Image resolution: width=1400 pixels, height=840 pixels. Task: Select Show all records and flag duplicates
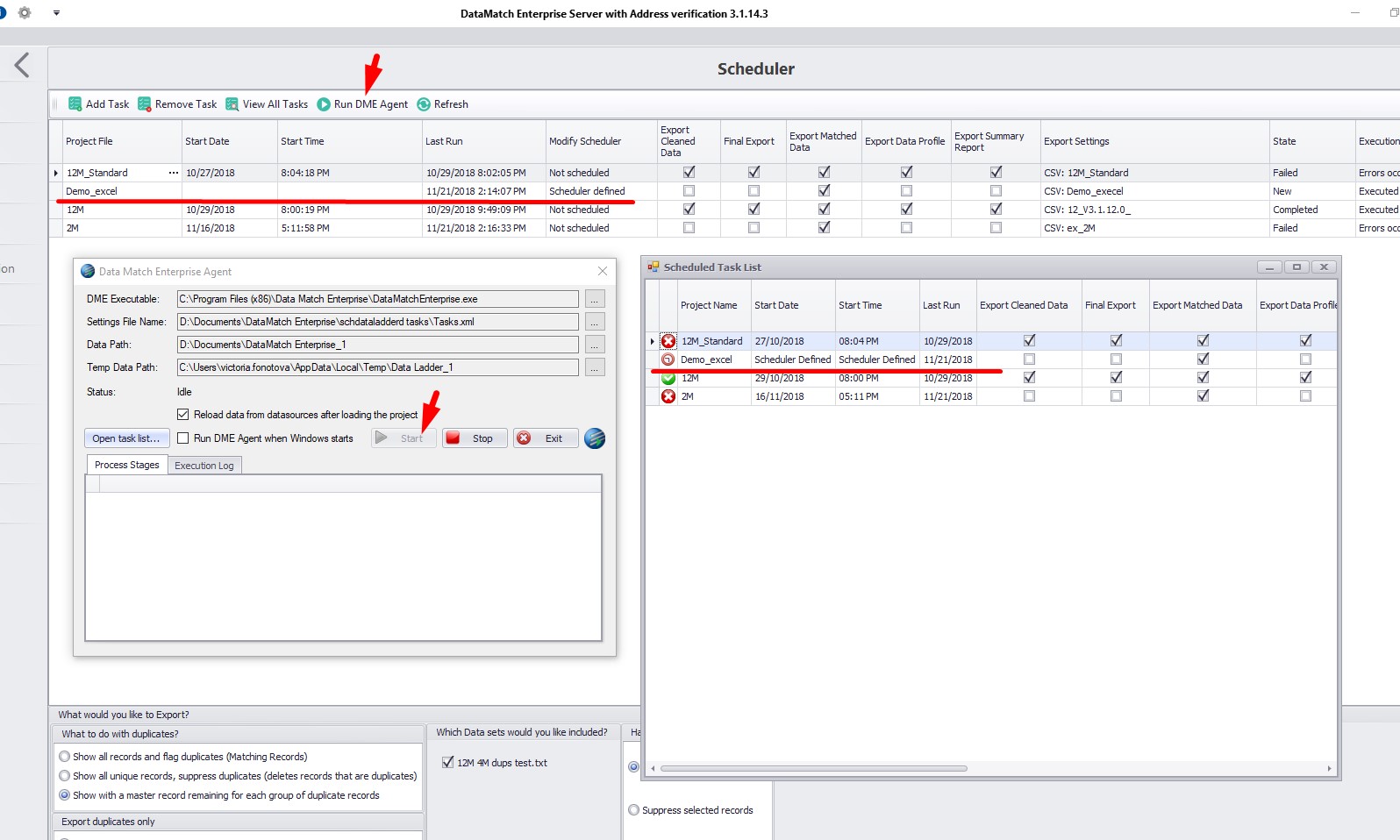pos(65,757)
